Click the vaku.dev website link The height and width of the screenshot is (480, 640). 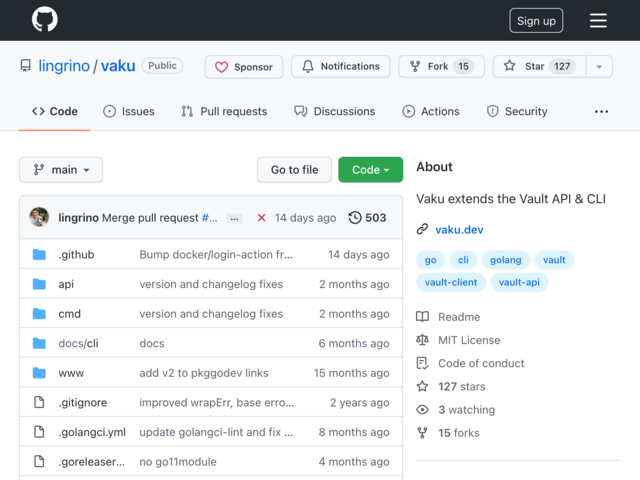459,230
